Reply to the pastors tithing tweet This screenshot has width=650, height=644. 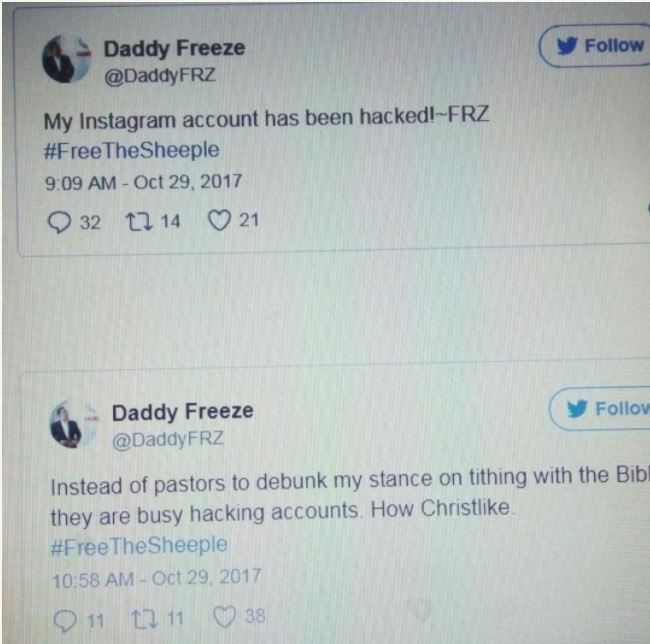(x=65, y=621)
